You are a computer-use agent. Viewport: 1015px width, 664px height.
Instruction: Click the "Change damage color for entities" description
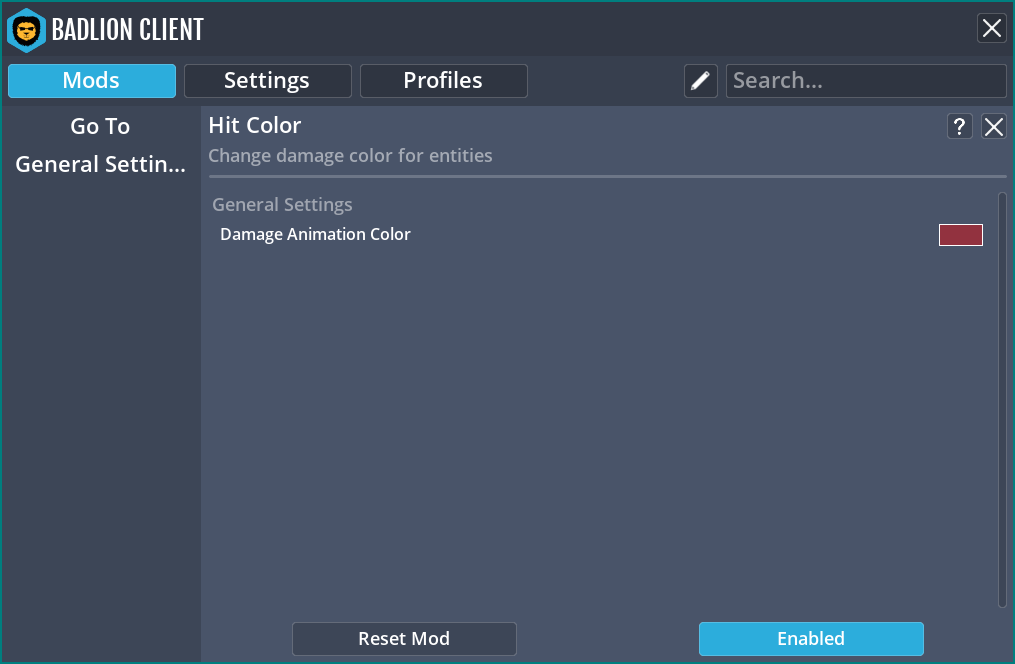(x=350, y=156)
